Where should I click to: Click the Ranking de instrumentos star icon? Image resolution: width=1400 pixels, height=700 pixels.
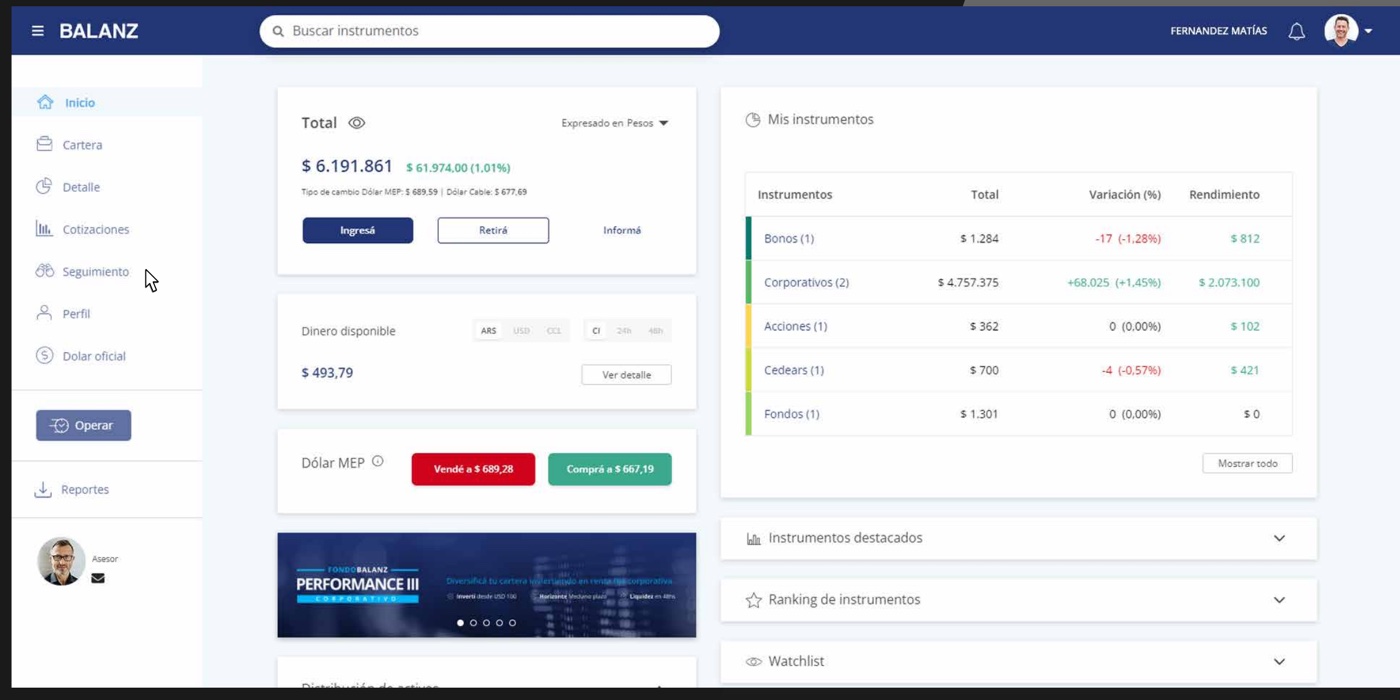coord(754,600)
